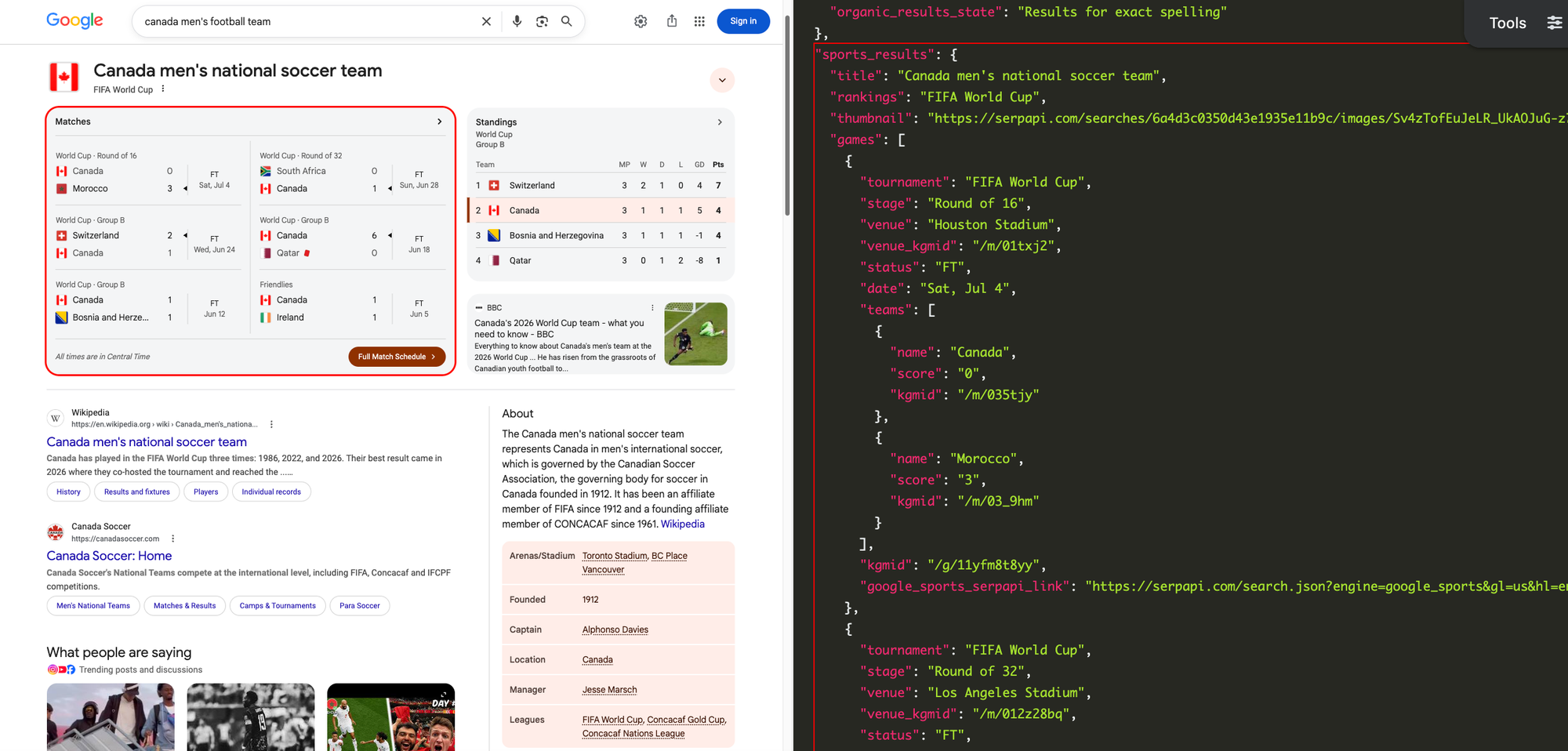
Task: Click the share icon in Google header
Action: pyautogui.click(x=672, y=21)
